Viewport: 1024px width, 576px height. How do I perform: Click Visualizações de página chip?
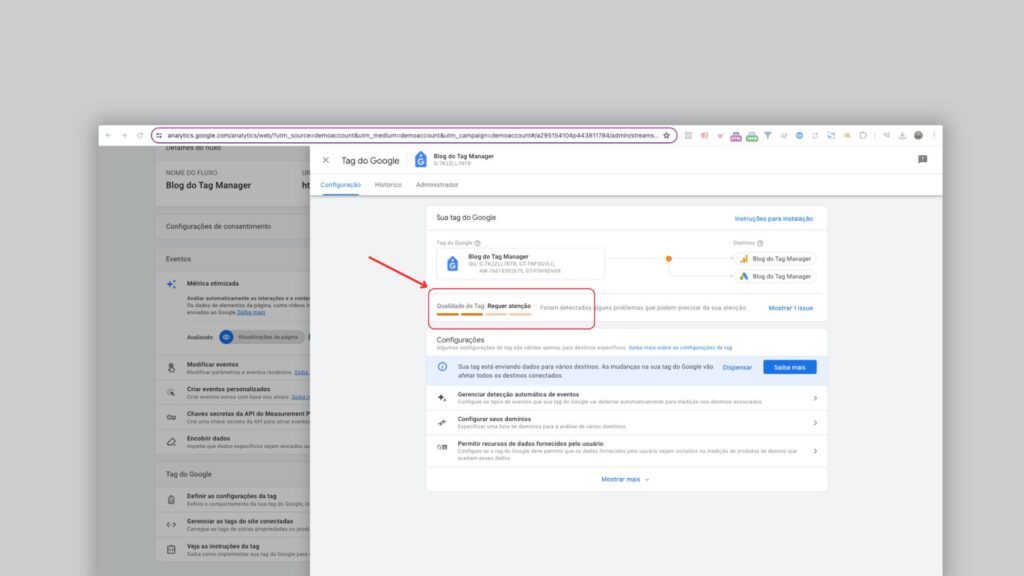[262, 337]
